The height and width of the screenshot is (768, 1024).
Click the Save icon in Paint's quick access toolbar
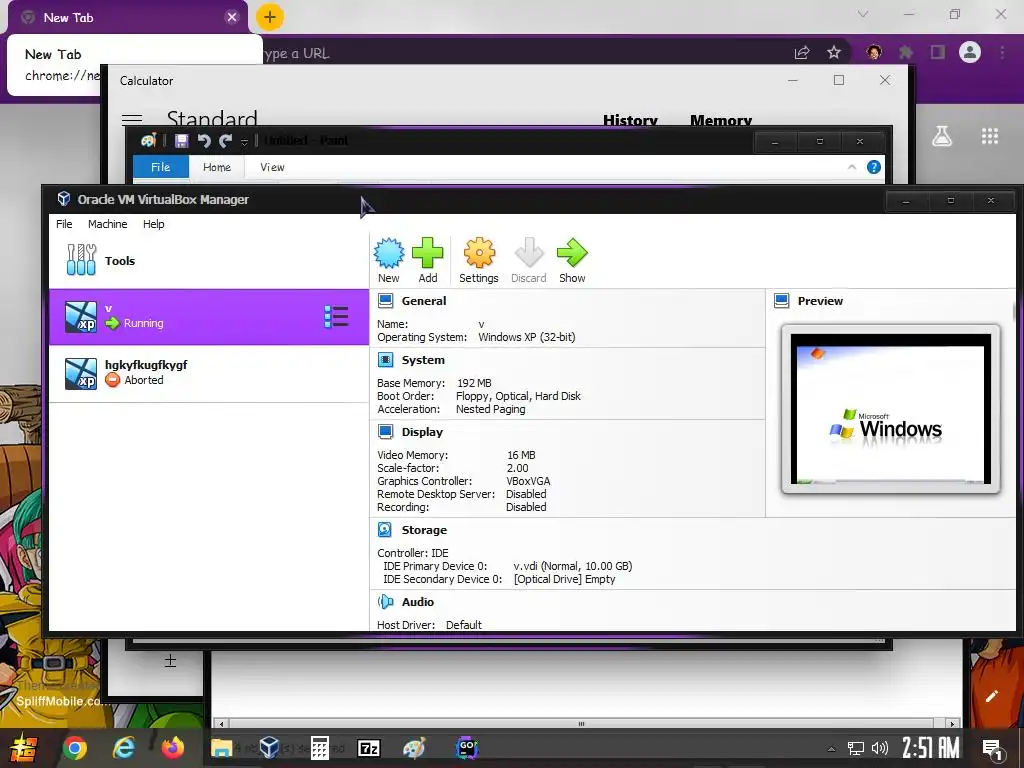coord(182,141)
